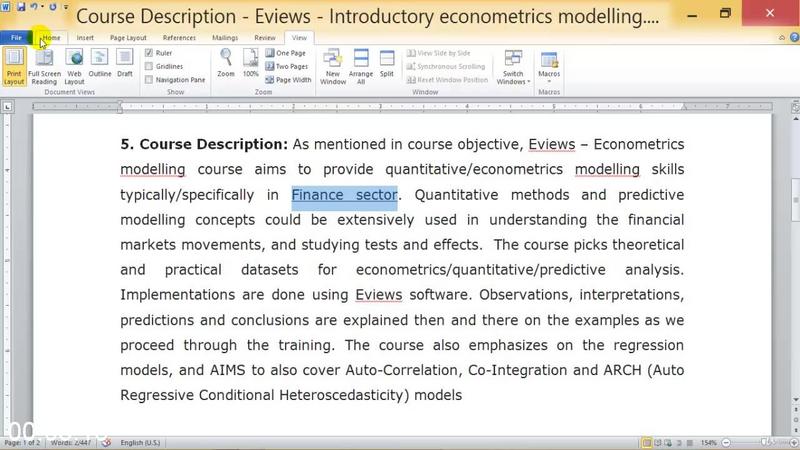Click Full Screen Reading icon in status bar

(658, 443)
